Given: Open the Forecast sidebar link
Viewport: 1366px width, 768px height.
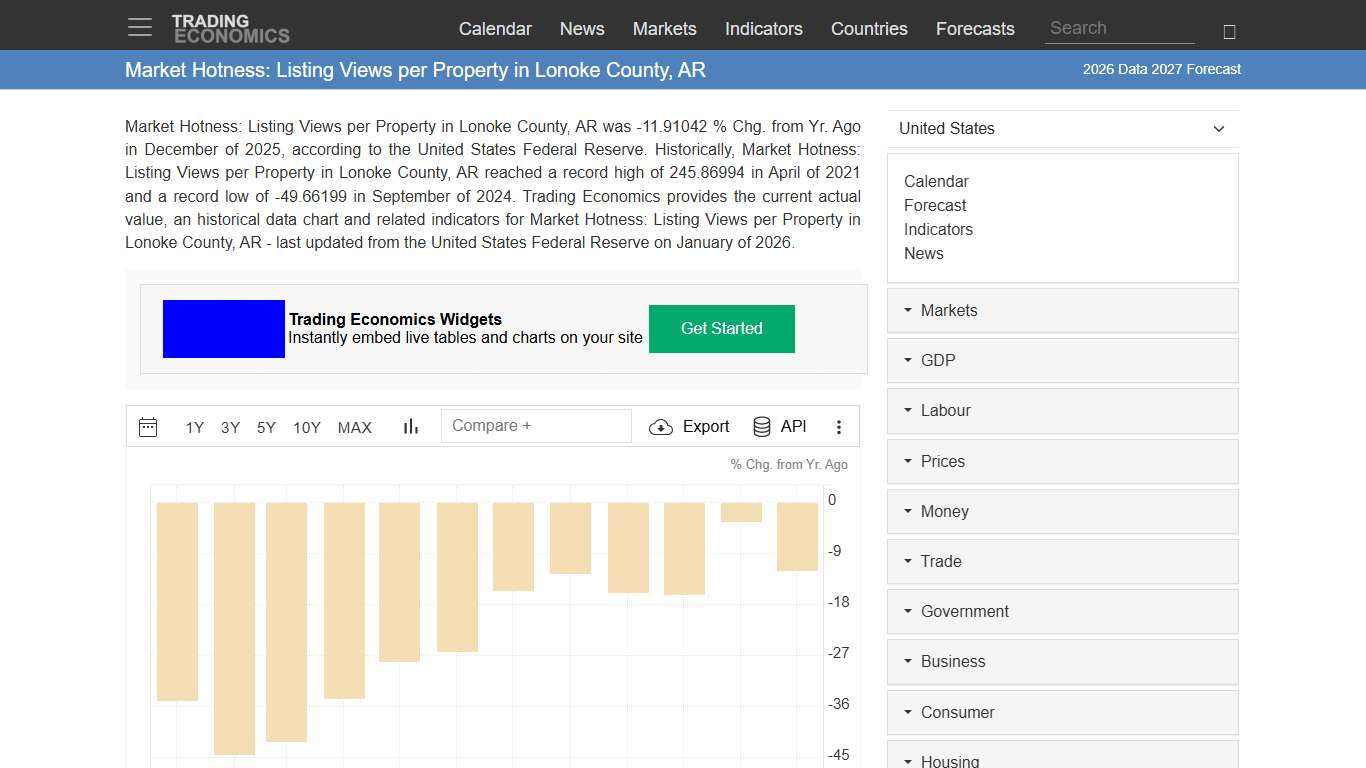Looking at the screenshot, I should [935, 205].
